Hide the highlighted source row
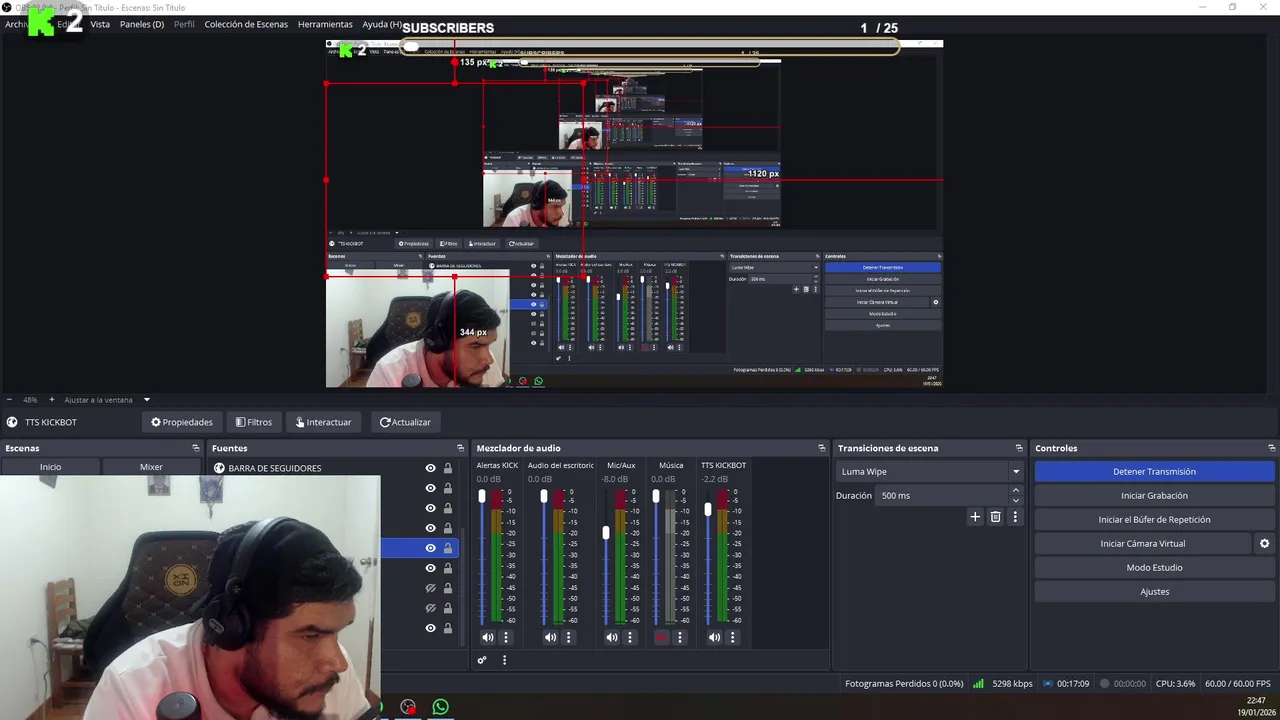1280x720 pixels. point(431,548)
